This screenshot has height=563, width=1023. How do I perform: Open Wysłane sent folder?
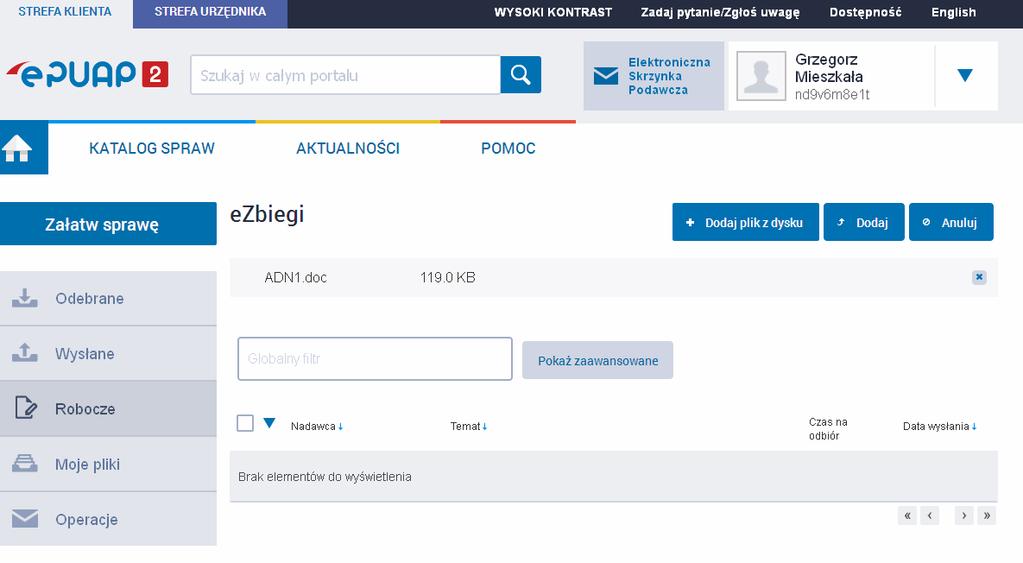[108, 354]
